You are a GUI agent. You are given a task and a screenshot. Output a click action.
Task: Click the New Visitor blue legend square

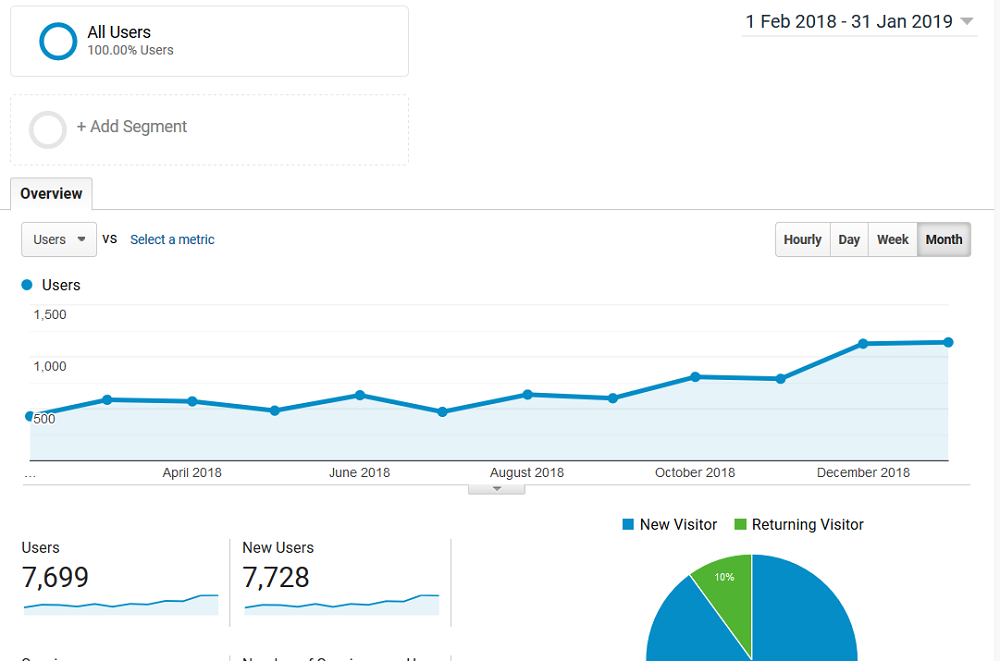(x=628, y=524)
